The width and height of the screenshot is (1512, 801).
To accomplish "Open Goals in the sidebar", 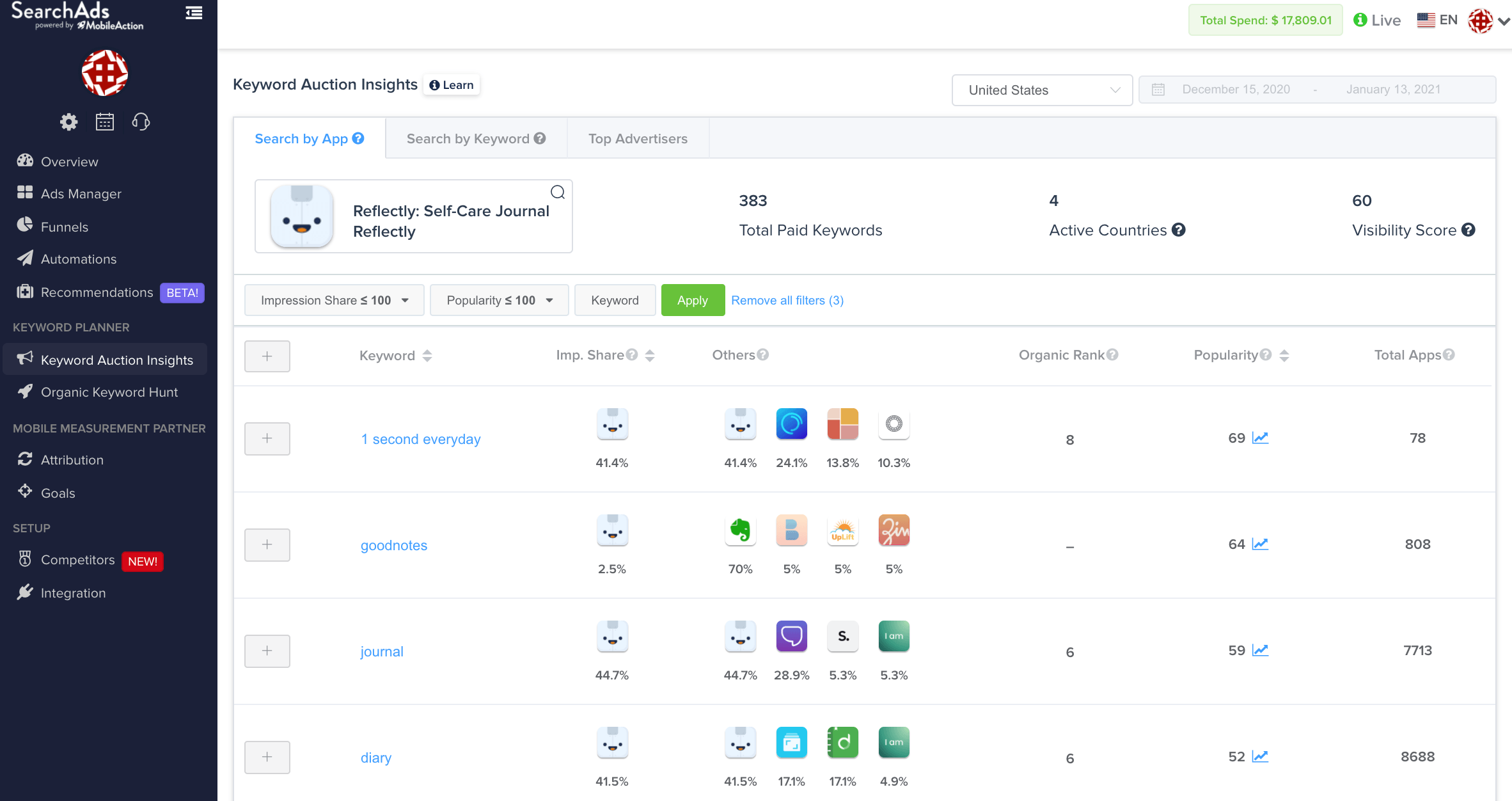I will 58,493.
